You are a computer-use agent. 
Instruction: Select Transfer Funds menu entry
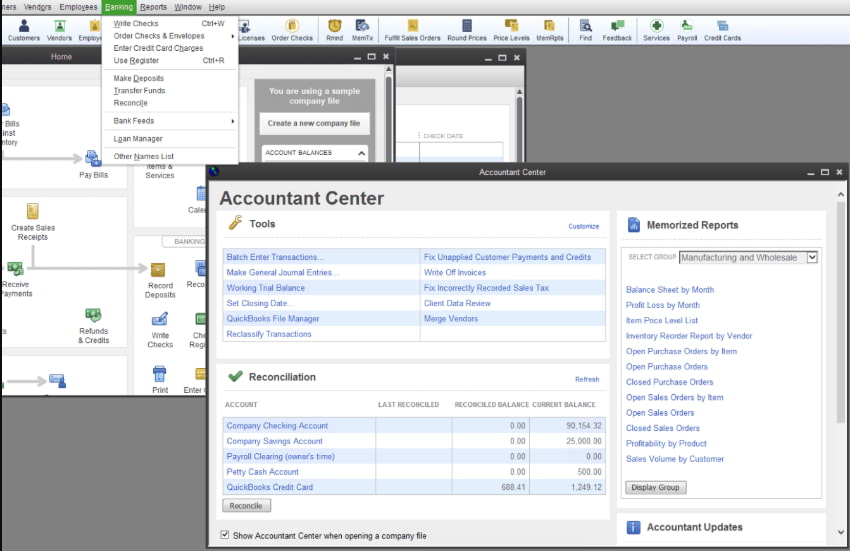170,91
